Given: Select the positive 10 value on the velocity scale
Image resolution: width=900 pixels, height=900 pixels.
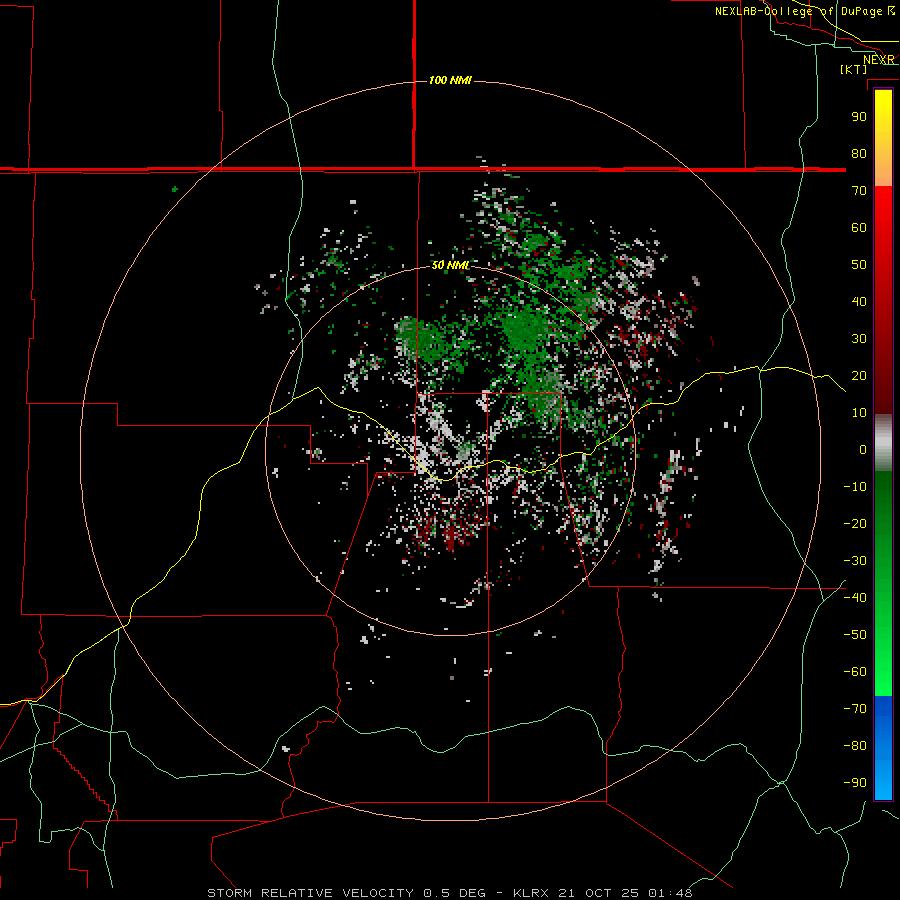Looking at the screenshot, I should click(859, 413).
